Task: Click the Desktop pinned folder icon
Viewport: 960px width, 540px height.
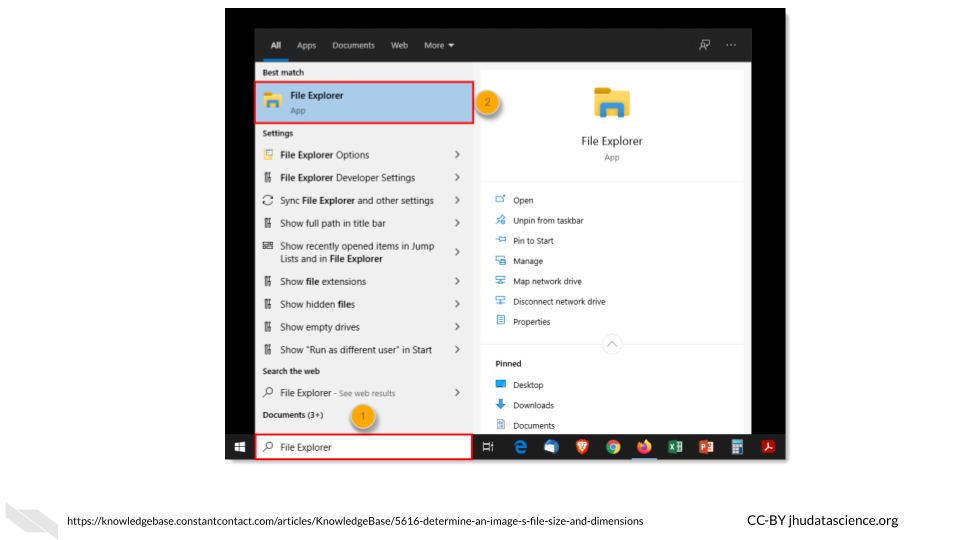Action: 500,384
